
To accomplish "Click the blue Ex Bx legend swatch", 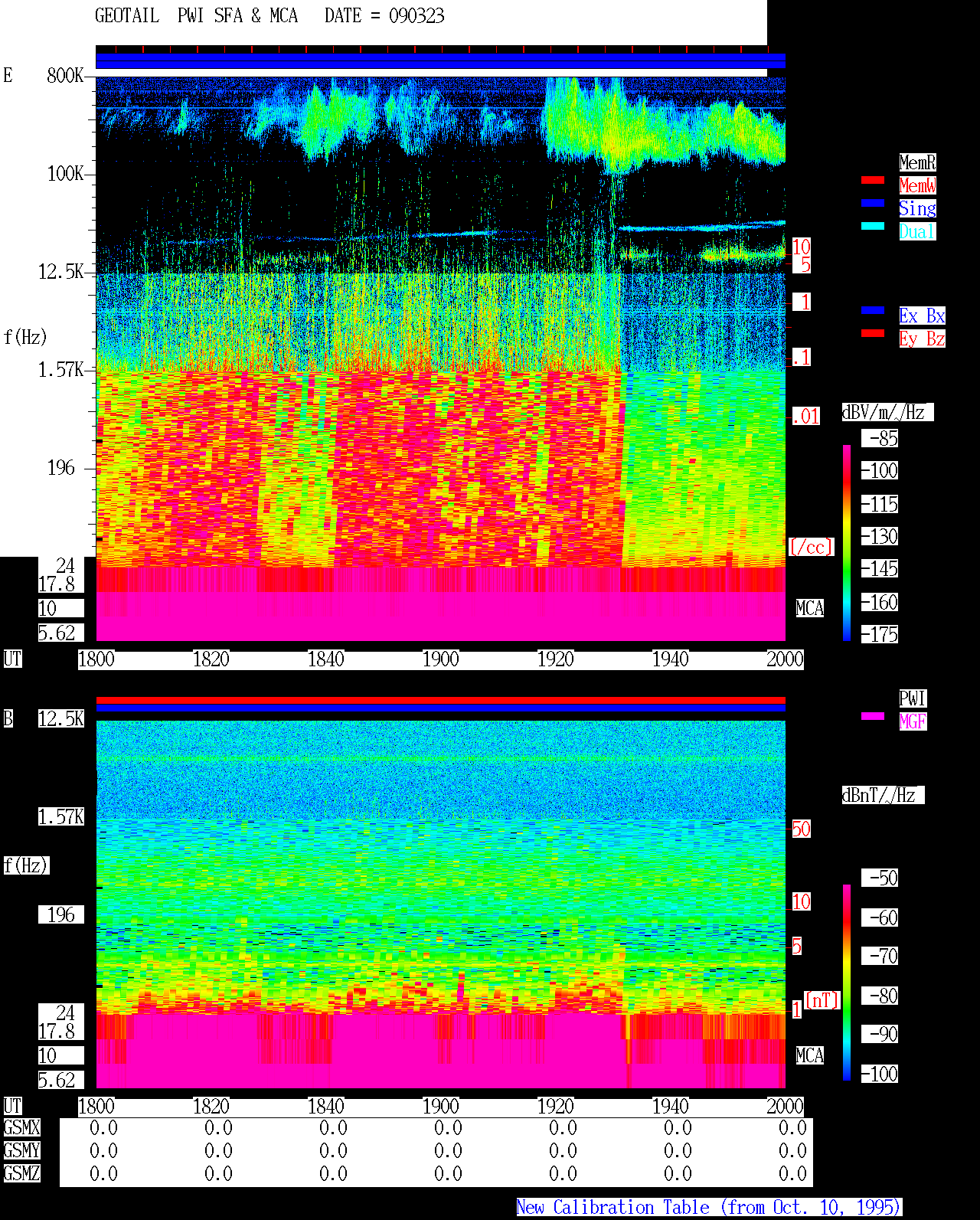I will tap(873, 310).
